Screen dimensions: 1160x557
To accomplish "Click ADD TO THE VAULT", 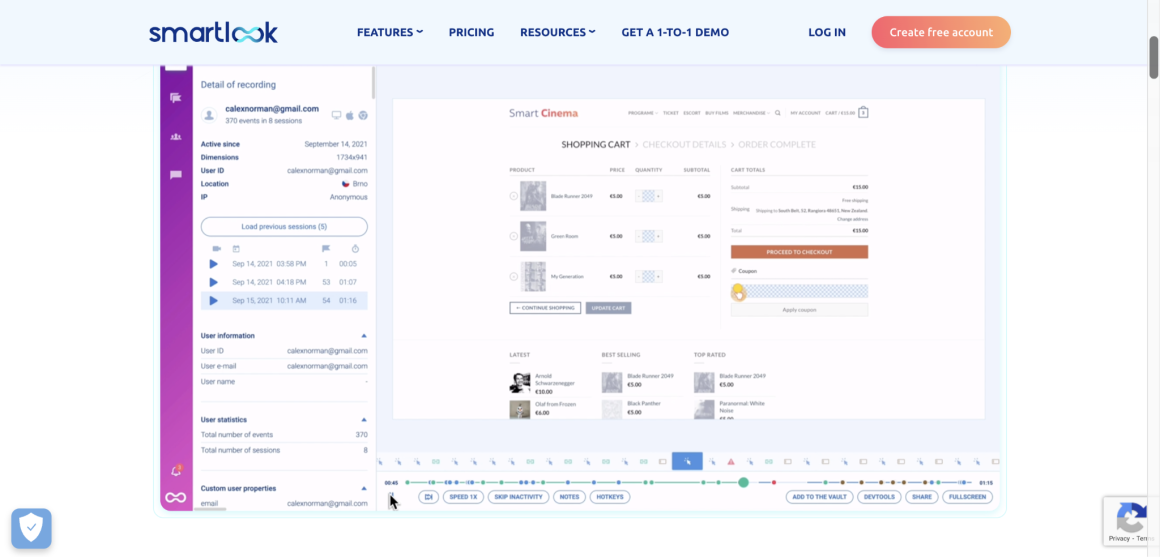I will click(820, 497).
